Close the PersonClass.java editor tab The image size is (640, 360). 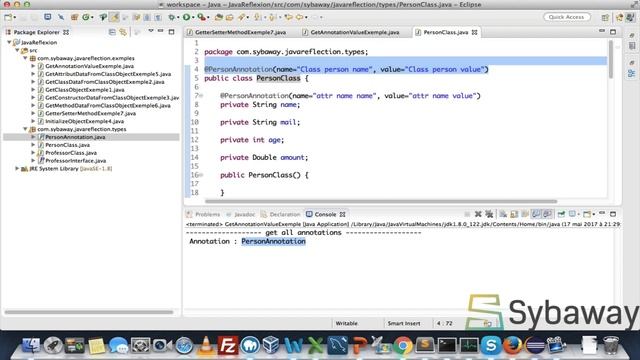point(475,32)
